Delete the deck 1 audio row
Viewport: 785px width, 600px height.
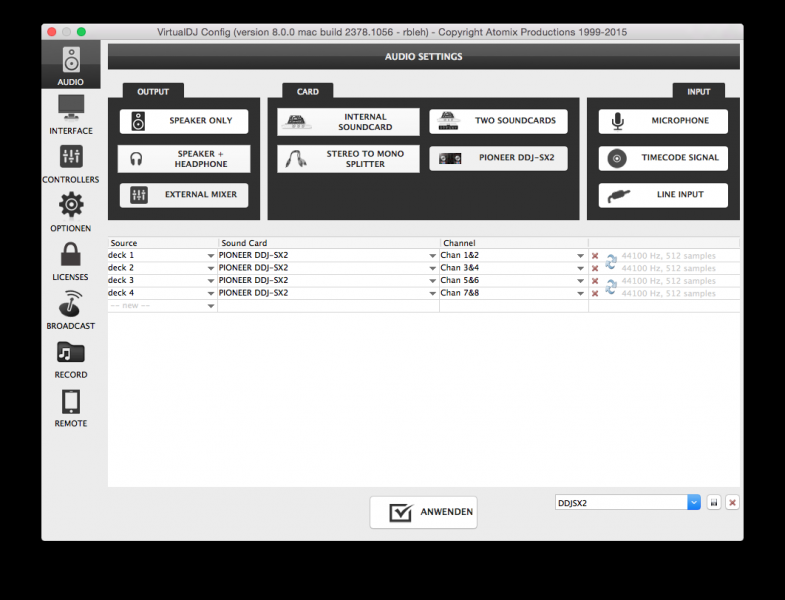pyautogui.click(x=595, y=255)
